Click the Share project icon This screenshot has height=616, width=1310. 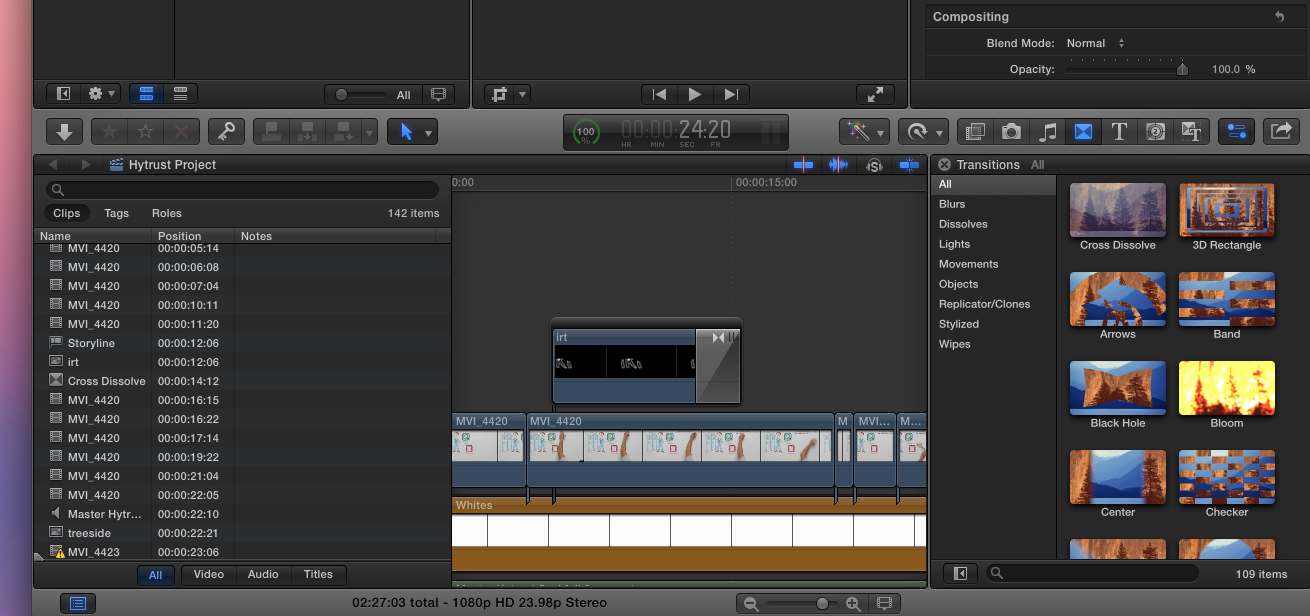click(1280, 131)
